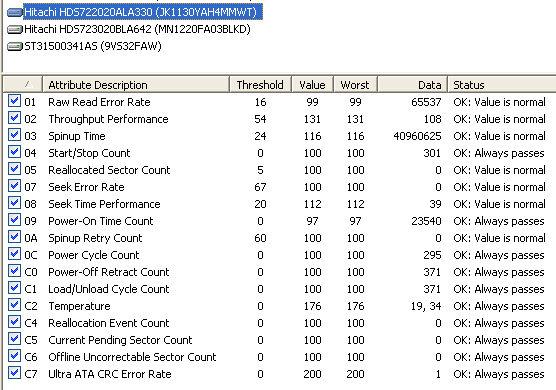This screenshot has height=390, width=556.
Task: Click the temperature data value 19, 34
Action: point(426,306)
